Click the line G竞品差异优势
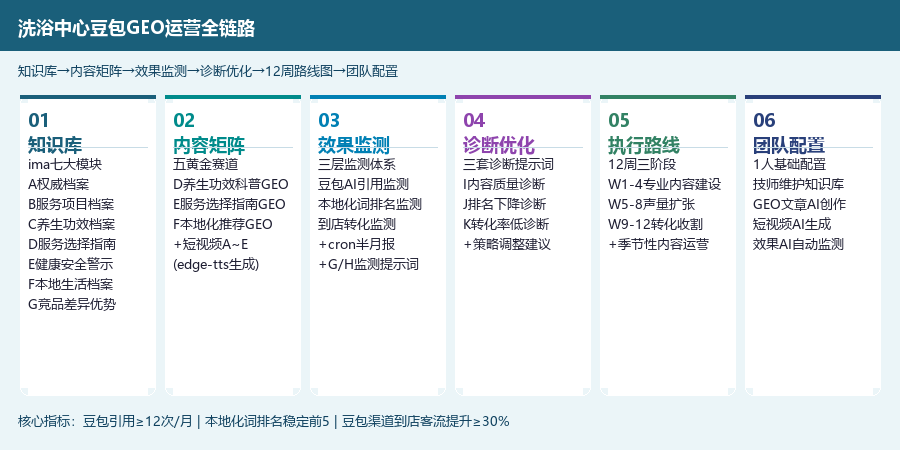 [x=72, y=305]
